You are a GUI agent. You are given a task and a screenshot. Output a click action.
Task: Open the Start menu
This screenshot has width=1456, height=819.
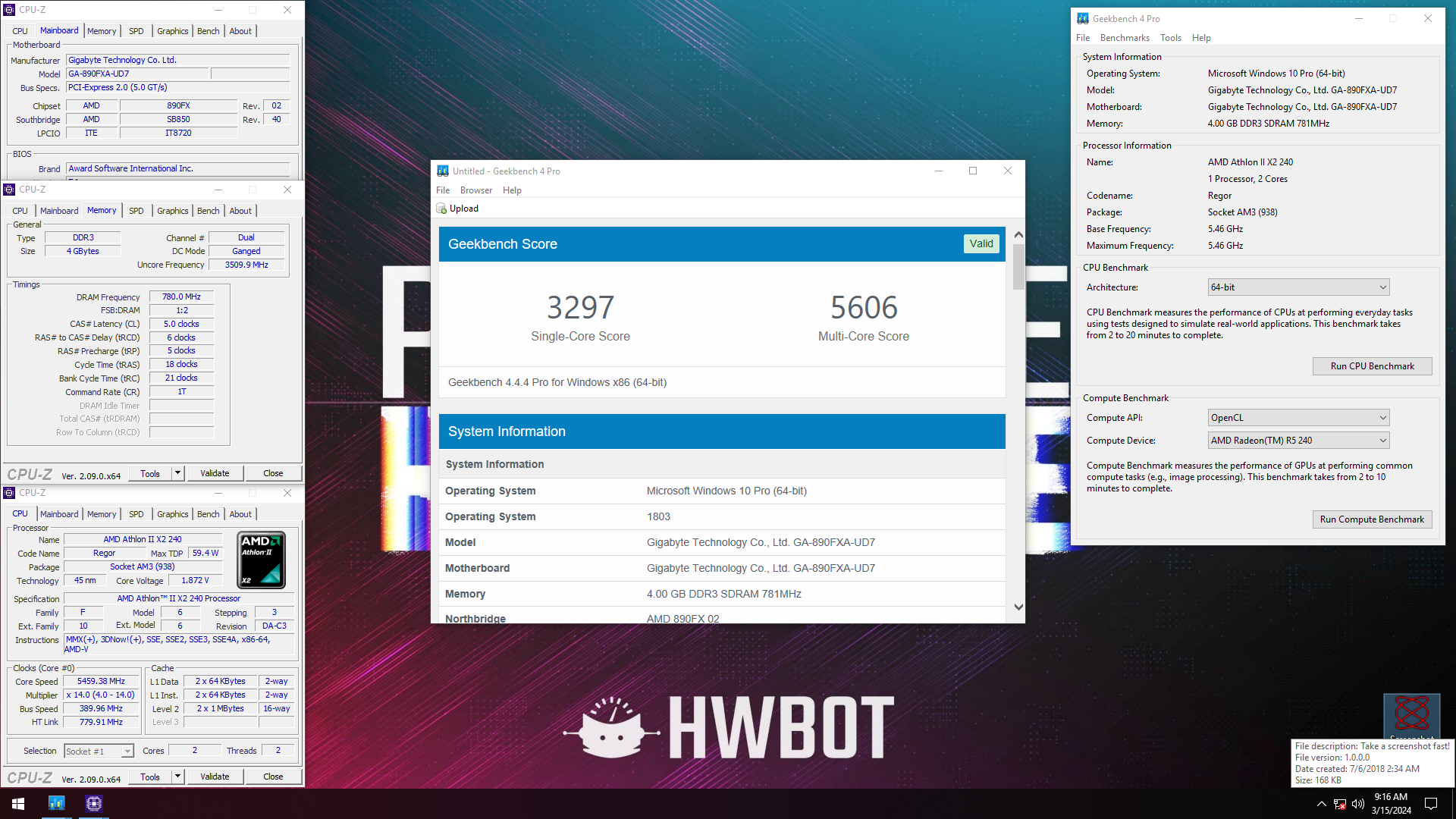18,804
